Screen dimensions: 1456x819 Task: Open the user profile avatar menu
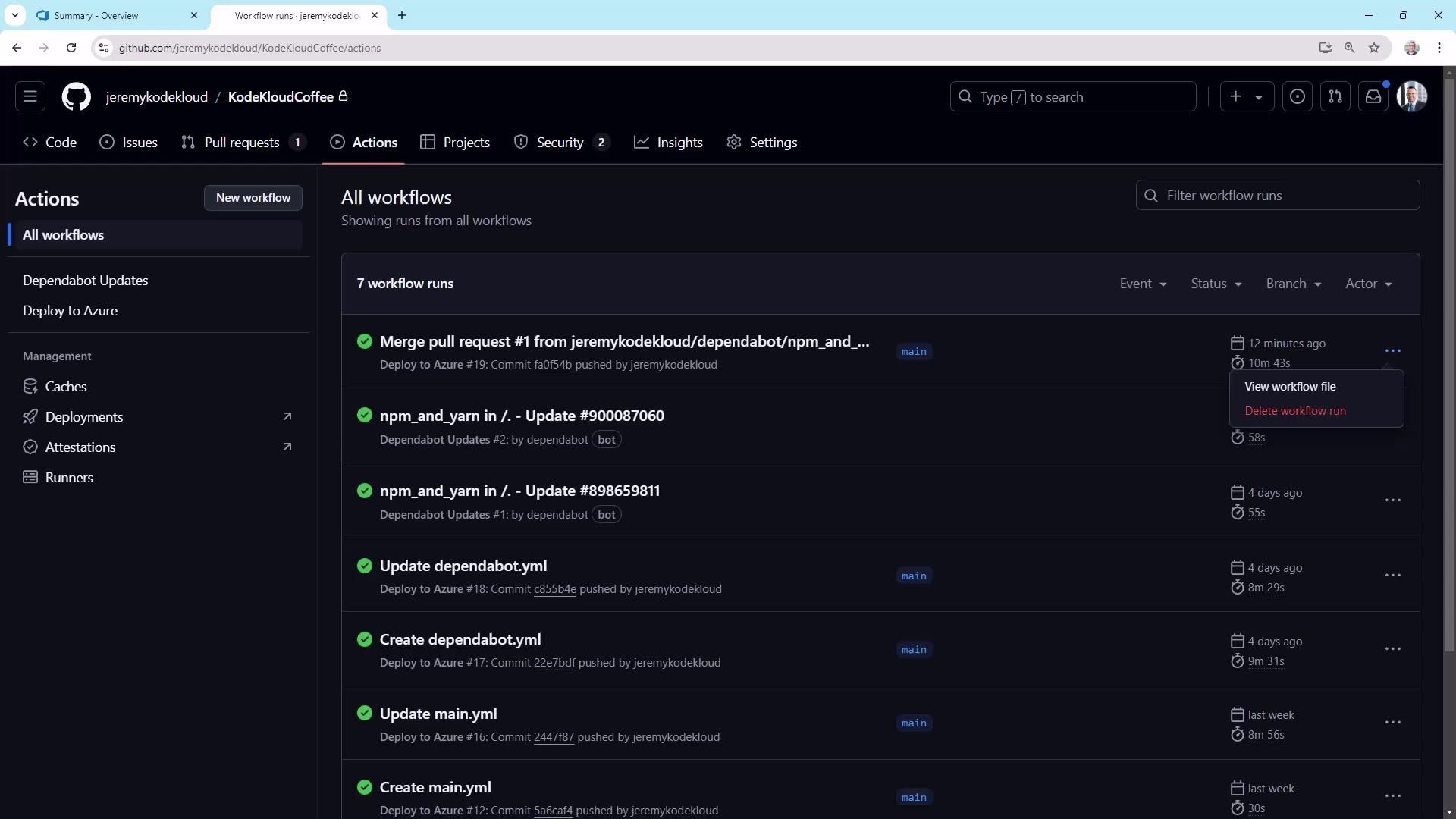coord(1412,96)
